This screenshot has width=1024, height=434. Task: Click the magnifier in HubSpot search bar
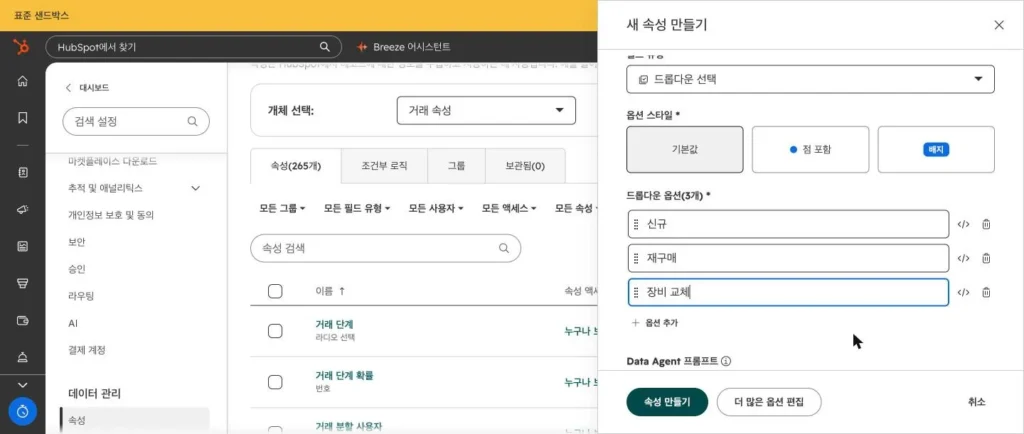coord(324,47)
